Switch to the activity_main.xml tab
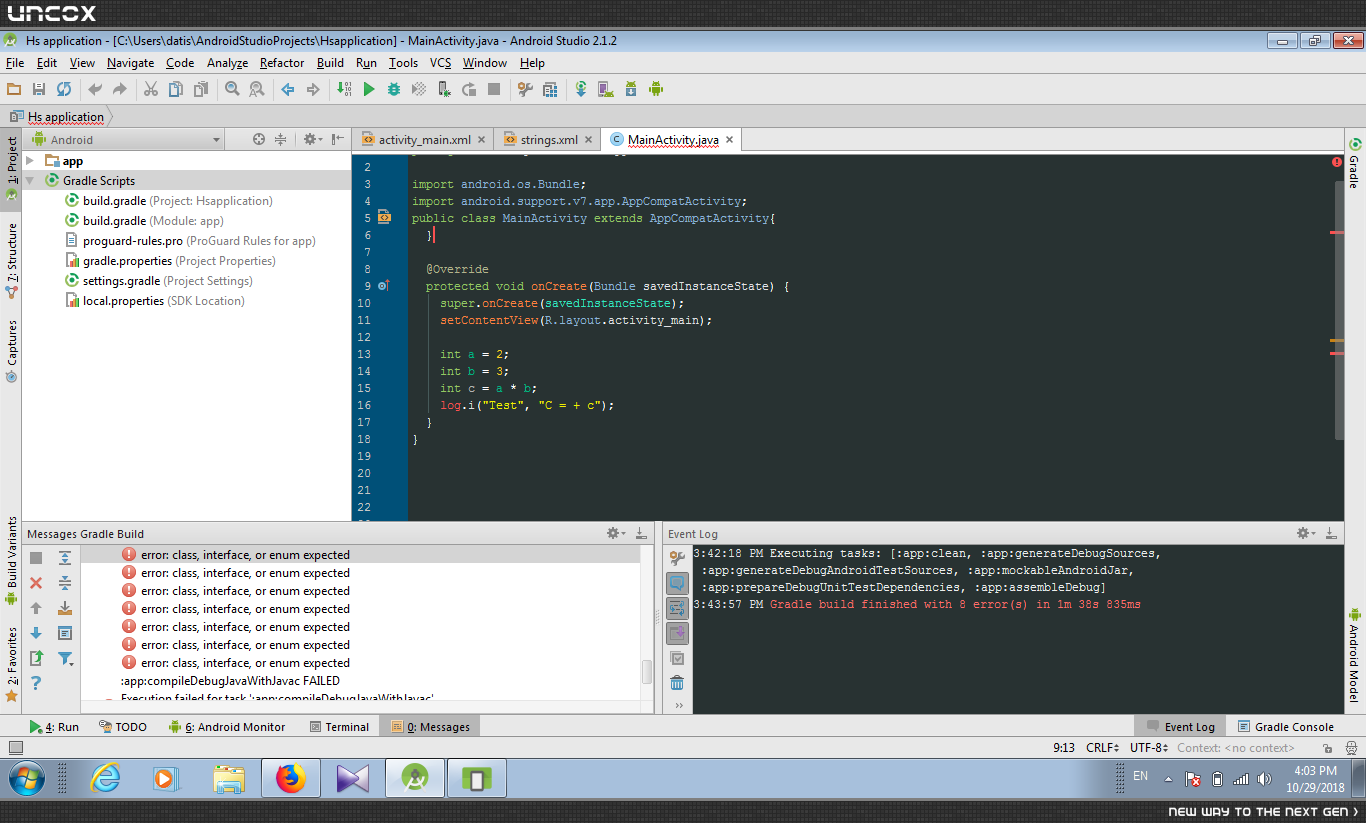Viewport: 1366px width, 823px height. [423, 140]
